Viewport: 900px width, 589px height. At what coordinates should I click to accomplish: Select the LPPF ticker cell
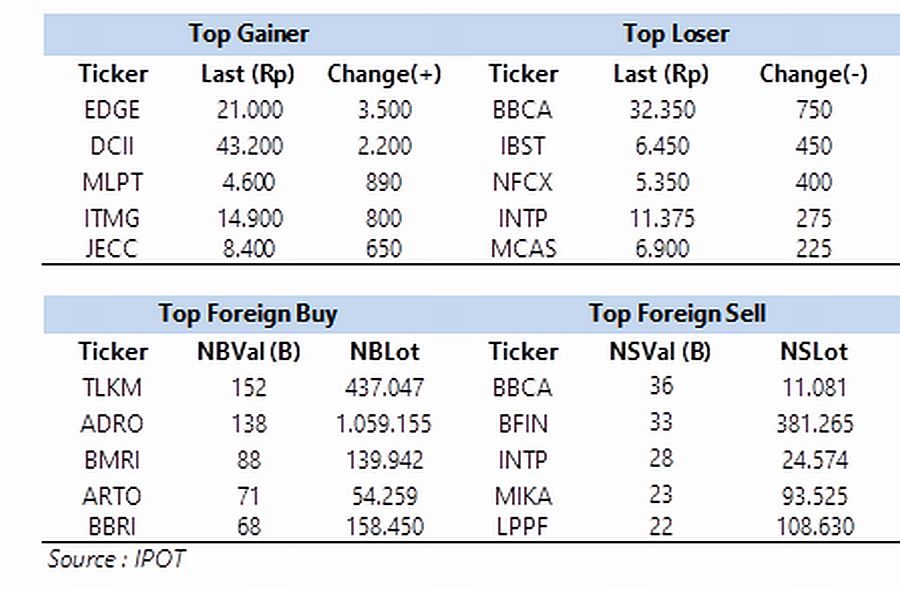click(522, 526)
